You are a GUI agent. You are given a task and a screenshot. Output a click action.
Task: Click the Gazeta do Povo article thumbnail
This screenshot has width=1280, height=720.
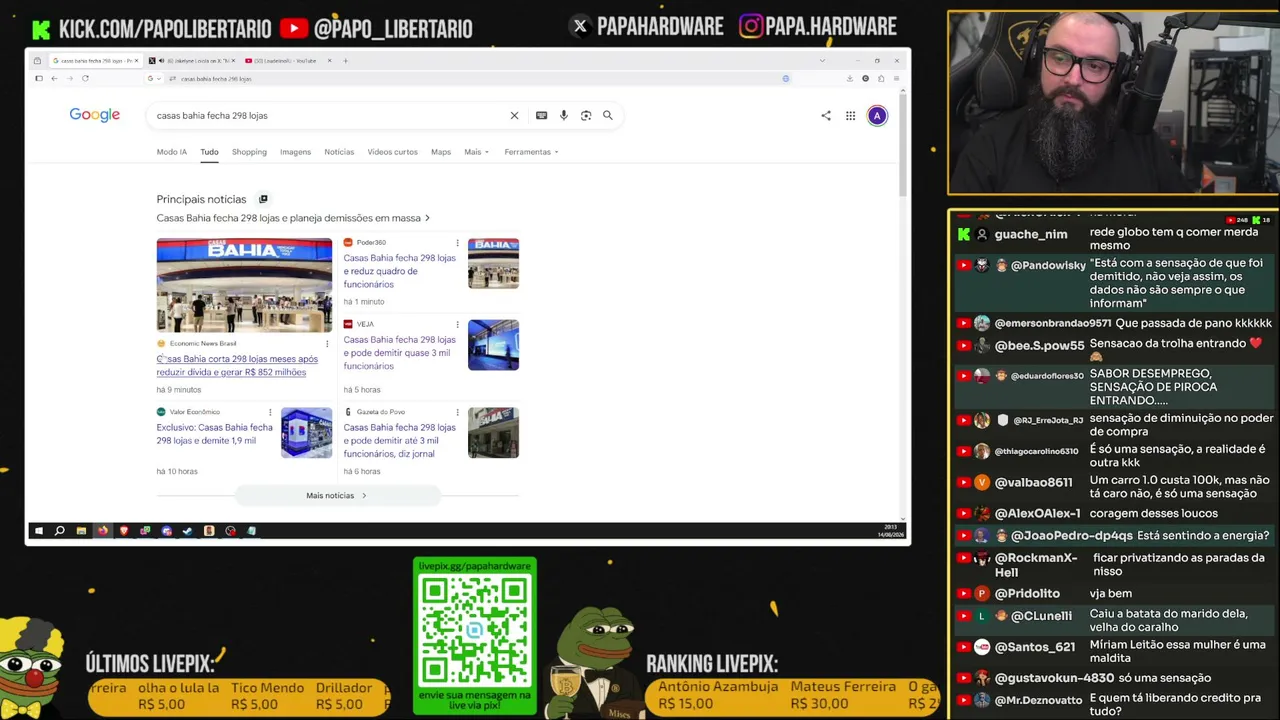tap(493, 433)
